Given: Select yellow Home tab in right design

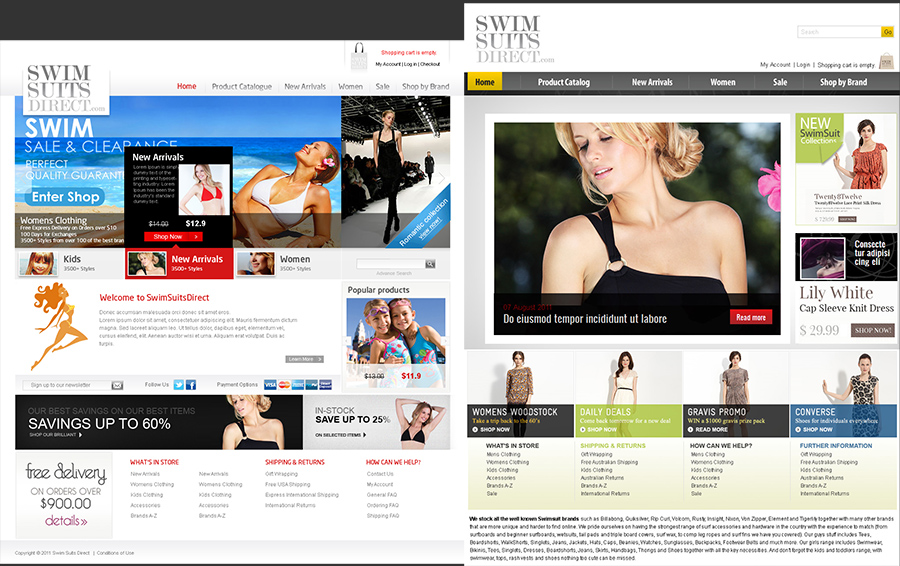Looking at the screenshot, I should [x=485, y=82].
